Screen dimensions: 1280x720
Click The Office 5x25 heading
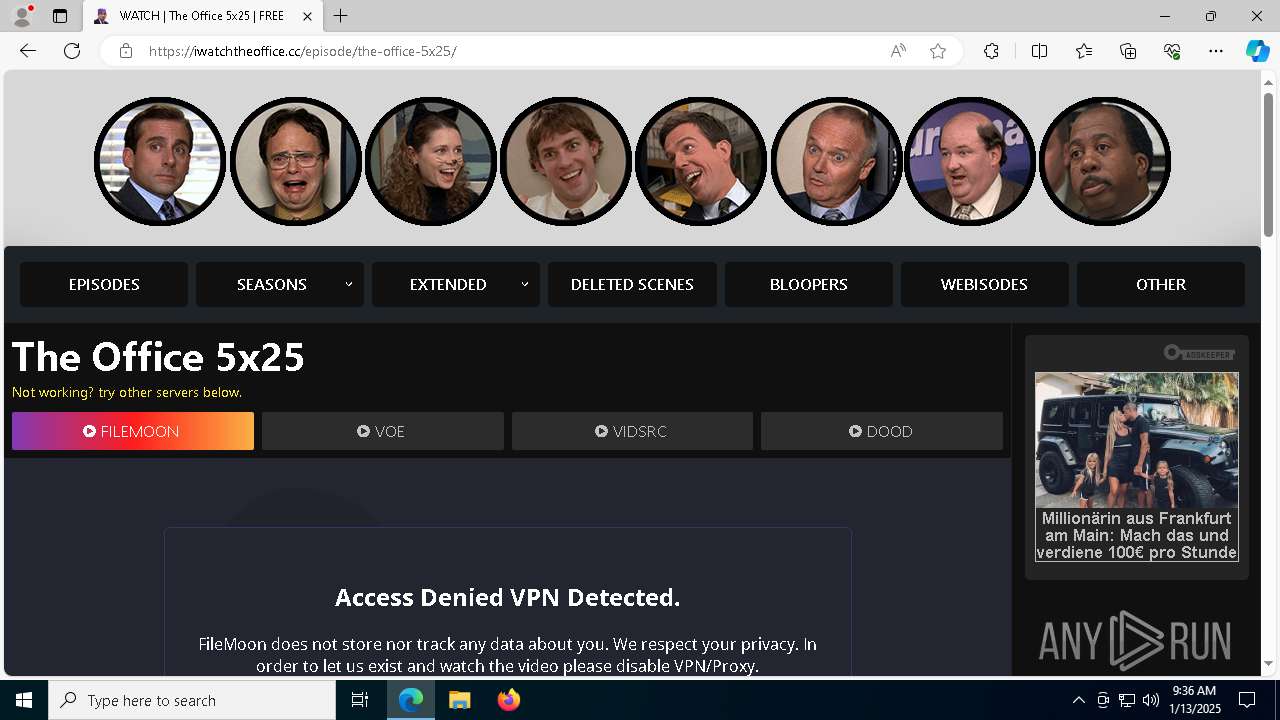coord(158,357)
